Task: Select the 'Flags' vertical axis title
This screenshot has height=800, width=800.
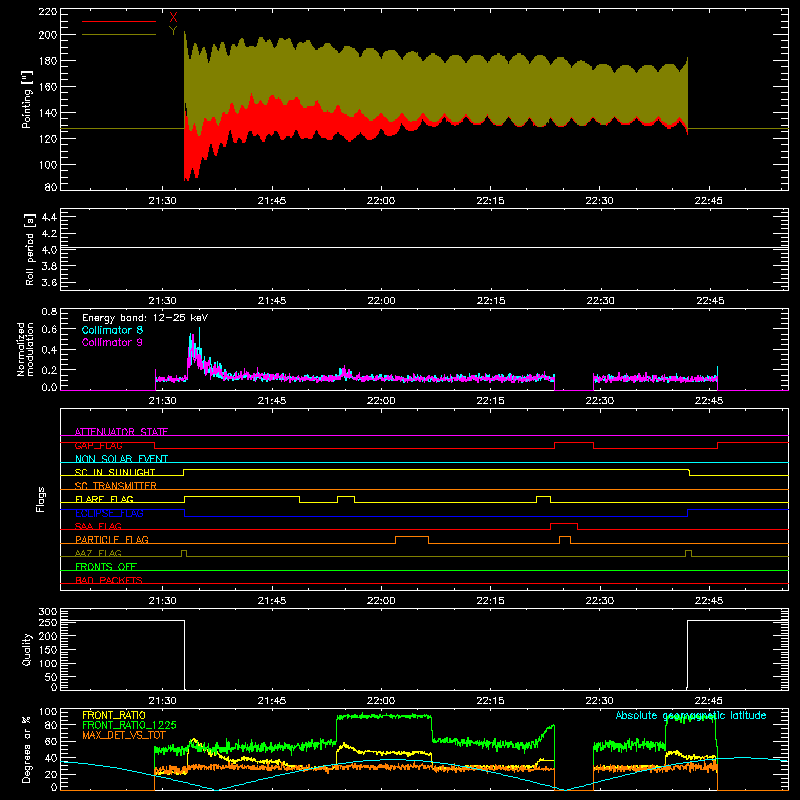Action: tap(40, 499)
